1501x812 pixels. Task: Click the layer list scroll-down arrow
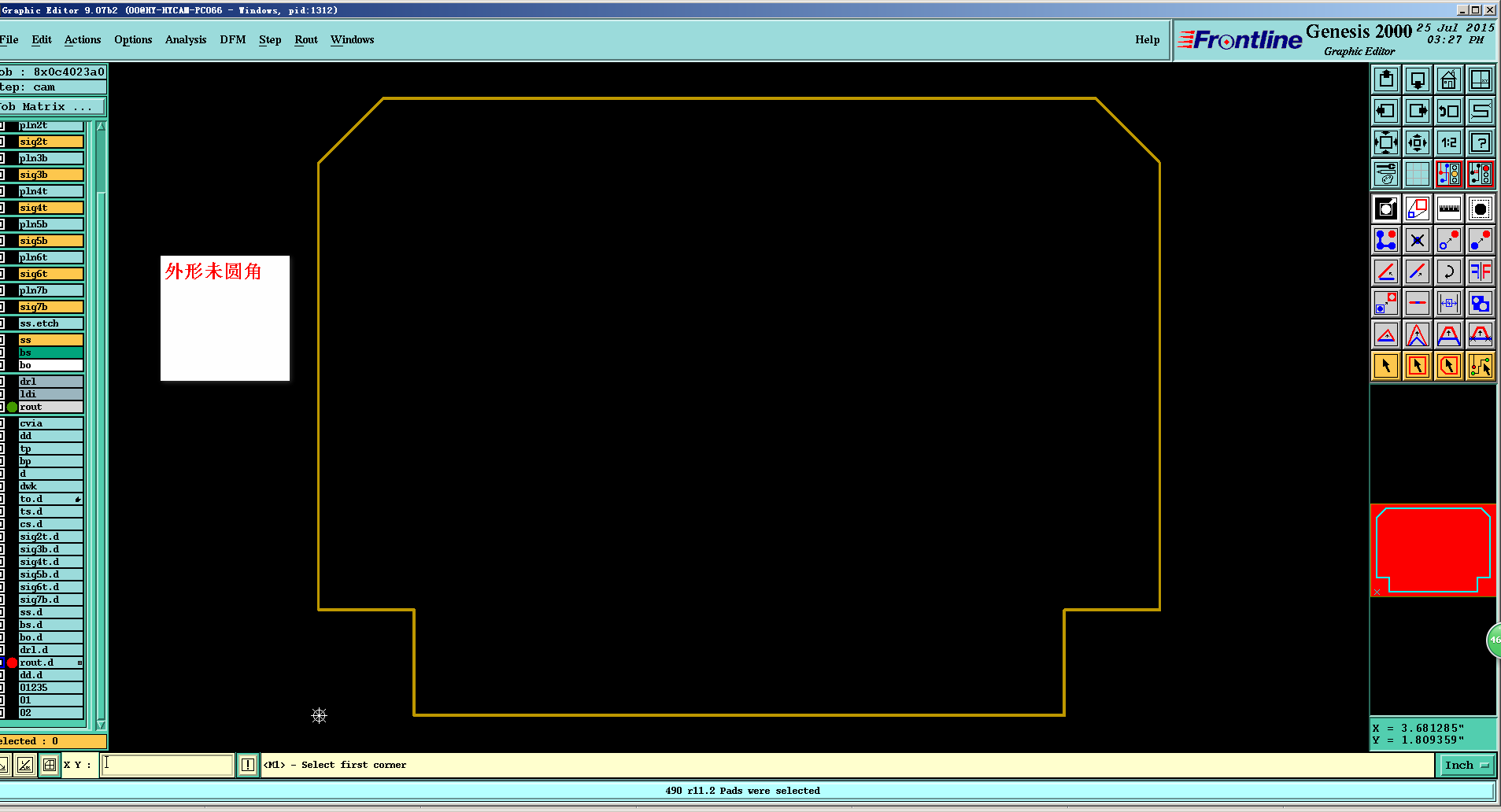101,724
